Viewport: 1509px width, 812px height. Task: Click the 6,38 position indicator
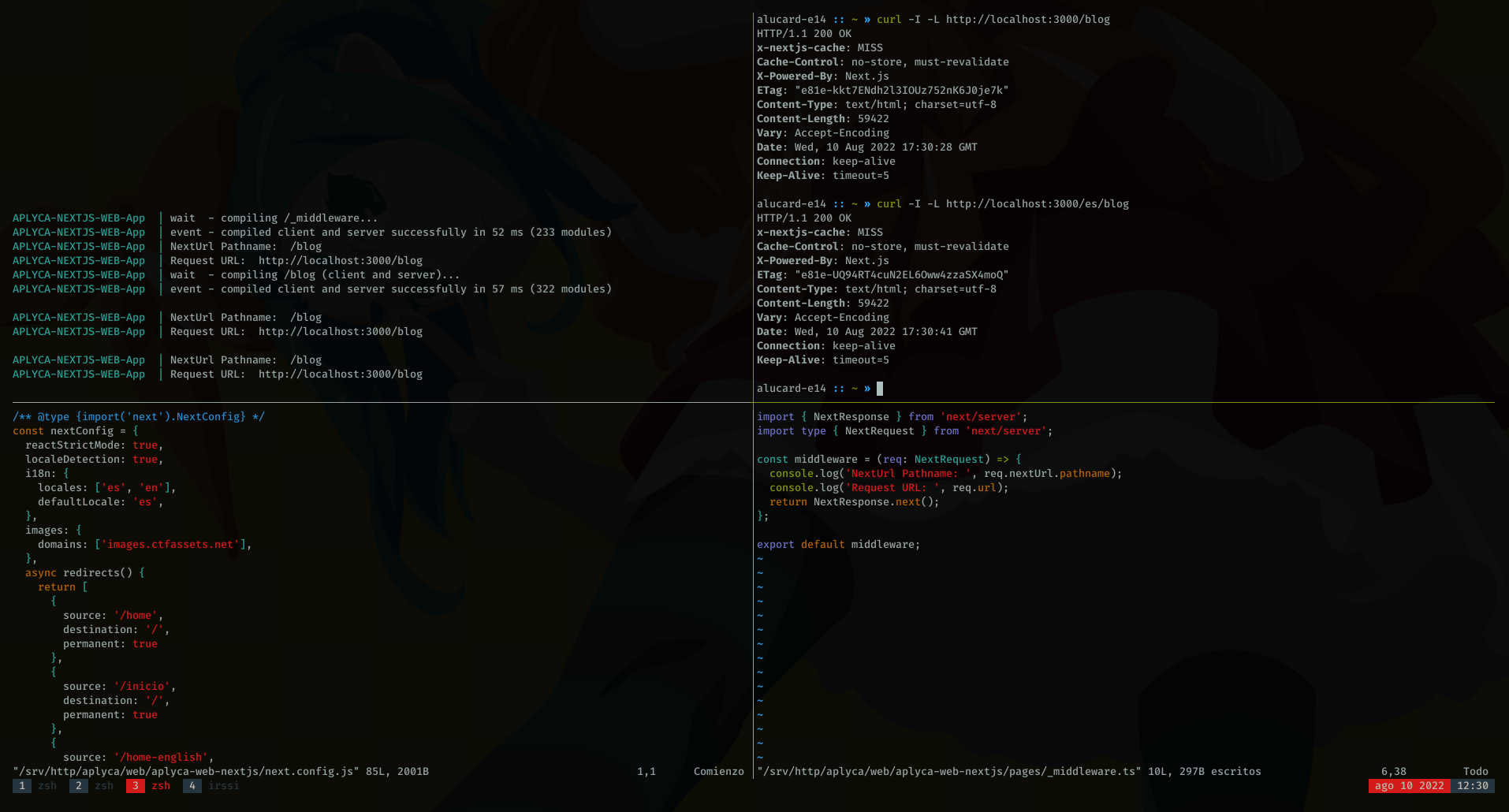[1392, 771]
